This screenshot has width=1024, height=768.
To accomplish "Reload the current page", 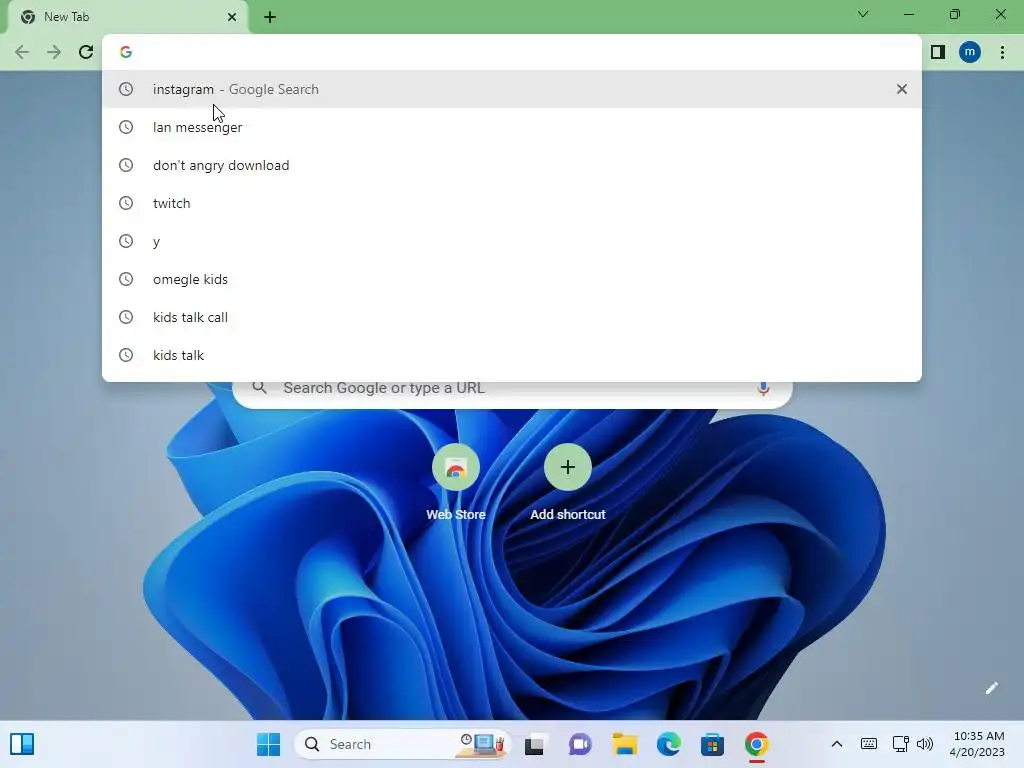I will (x=86, y=52).
